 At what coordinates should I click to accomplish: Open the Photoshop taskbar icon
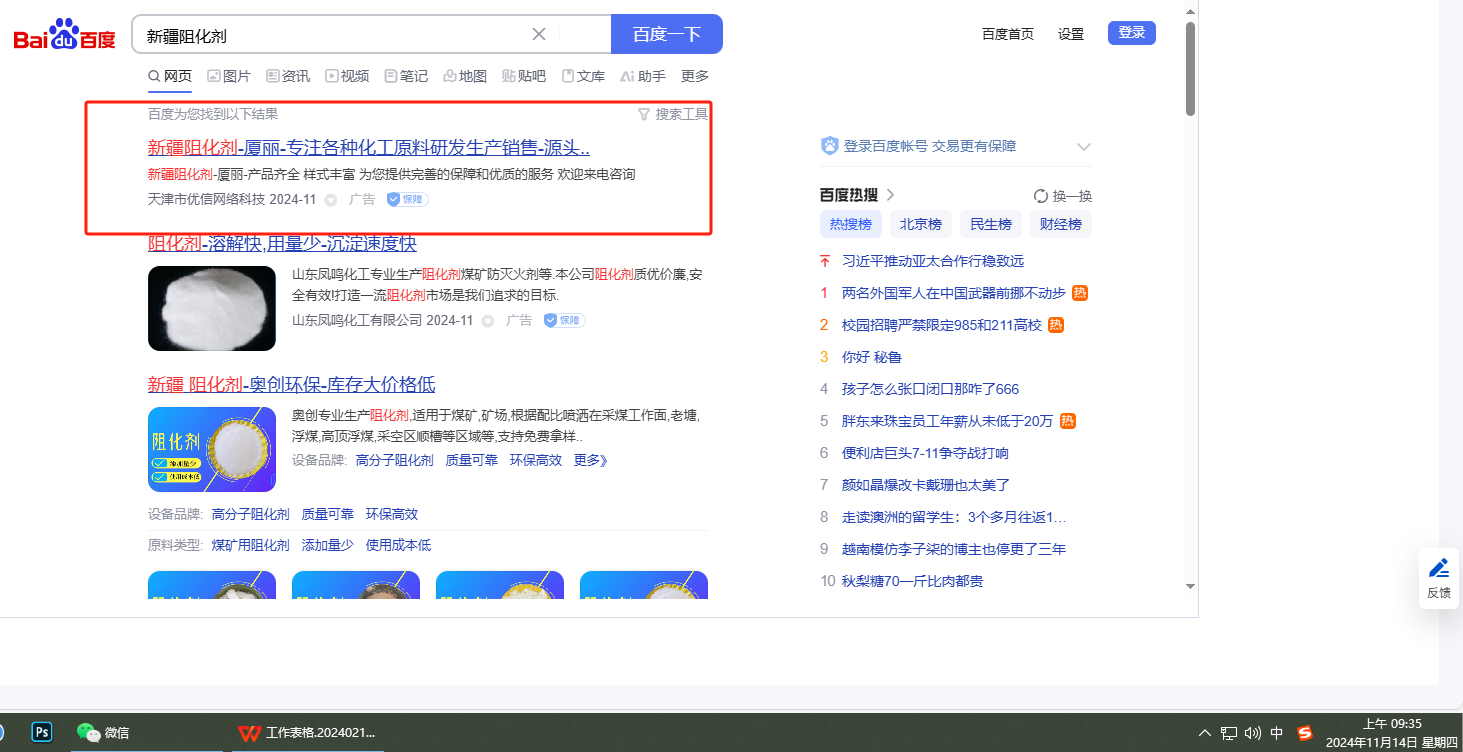(x=42, y=732)
